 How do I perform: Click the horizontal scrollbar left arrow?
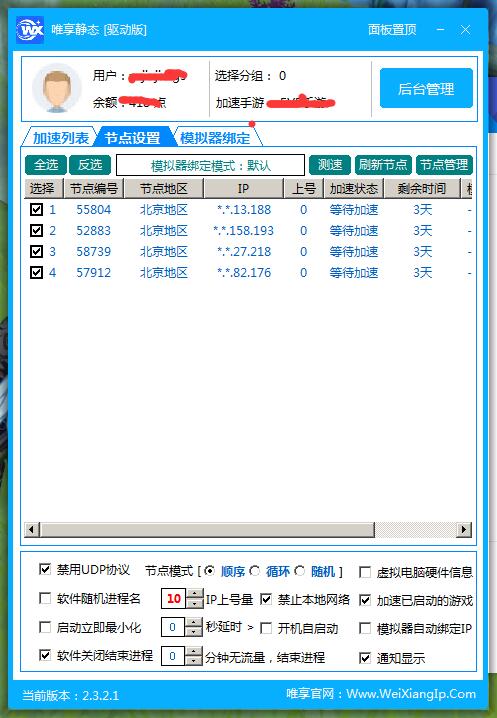click(31, 529)
